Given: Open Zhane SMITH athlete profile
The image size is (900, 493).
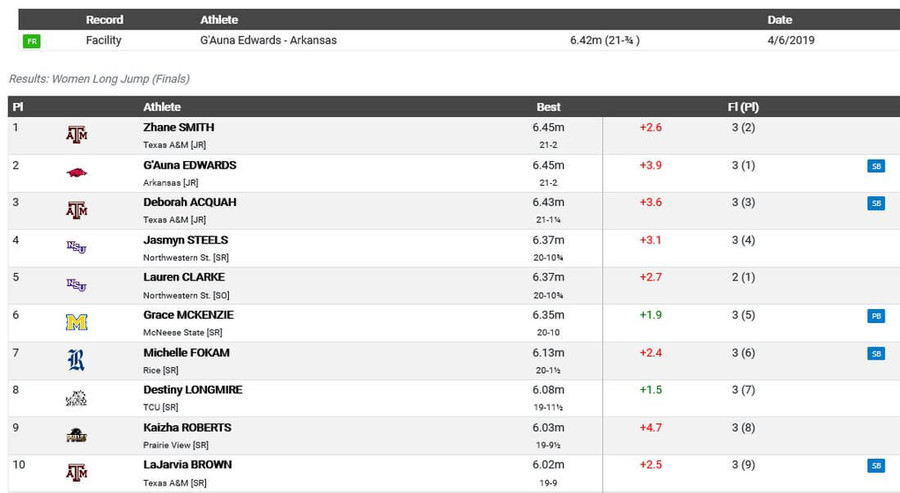Looking at the screenshot, I should (179, 127).
